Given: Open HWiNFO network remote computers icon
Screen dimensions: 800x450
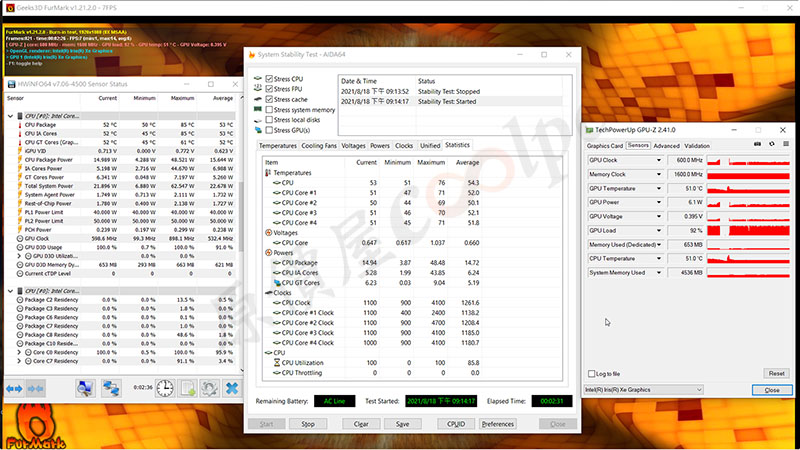Looking at the screenshot, I should (x=111, y=388).
